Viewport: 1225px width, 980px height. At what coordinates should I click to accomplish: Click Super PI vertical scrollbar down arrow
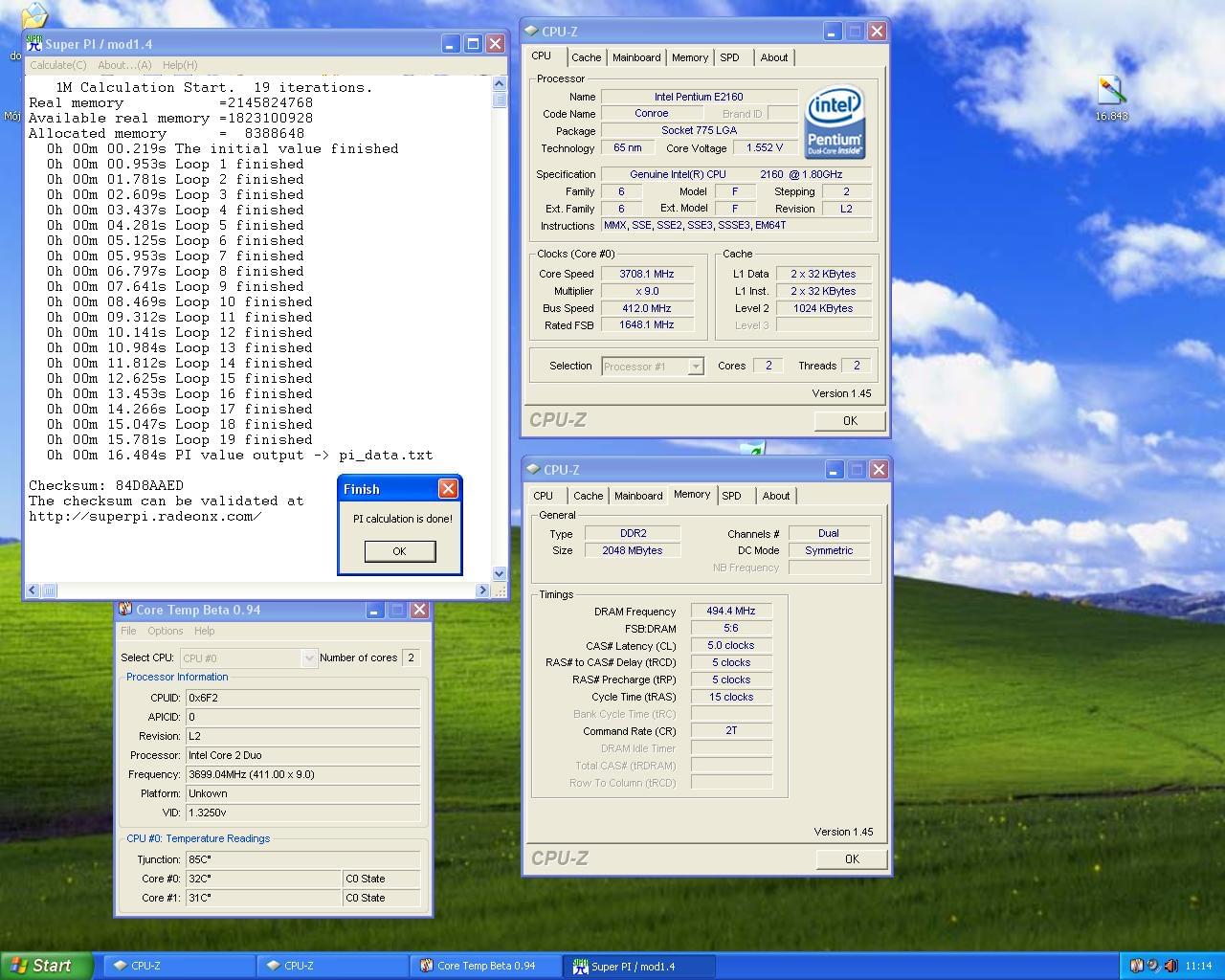click(499, 573)
